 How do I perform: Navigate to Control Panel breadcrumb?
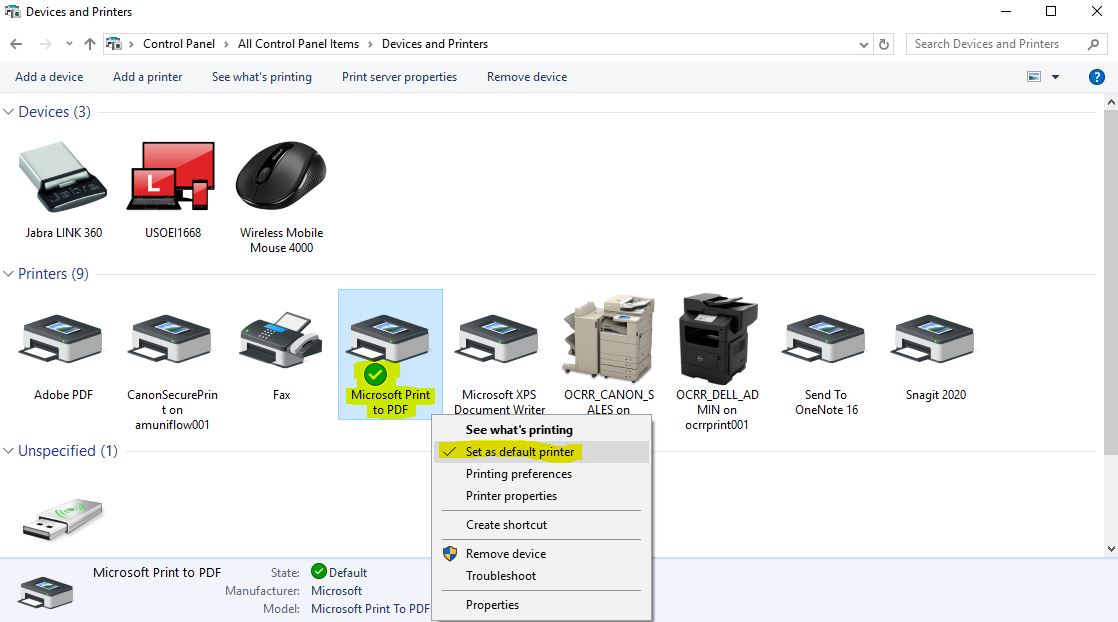click(179, 44)
